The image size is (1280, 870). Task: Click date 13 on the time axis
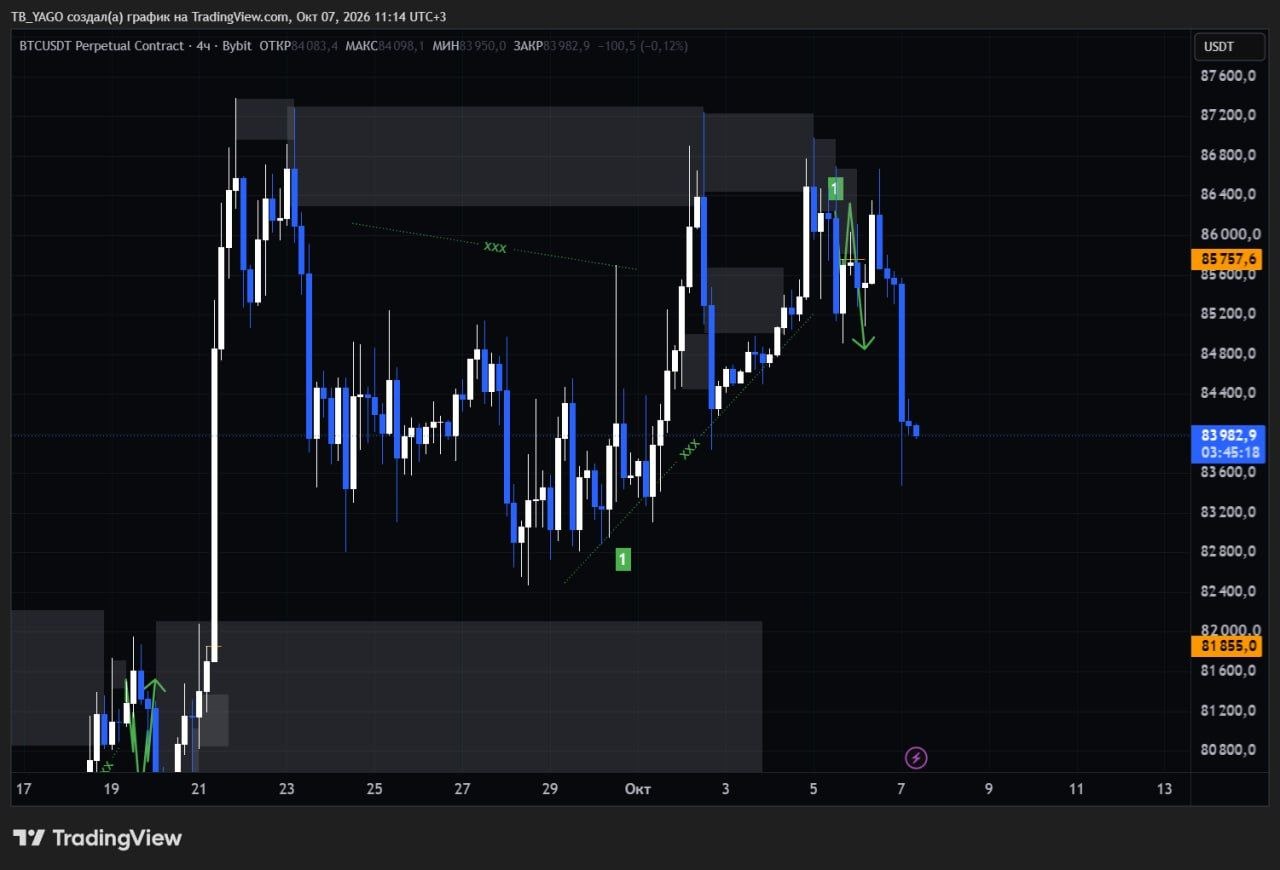pyautogui.click(x=1164, y=789)
